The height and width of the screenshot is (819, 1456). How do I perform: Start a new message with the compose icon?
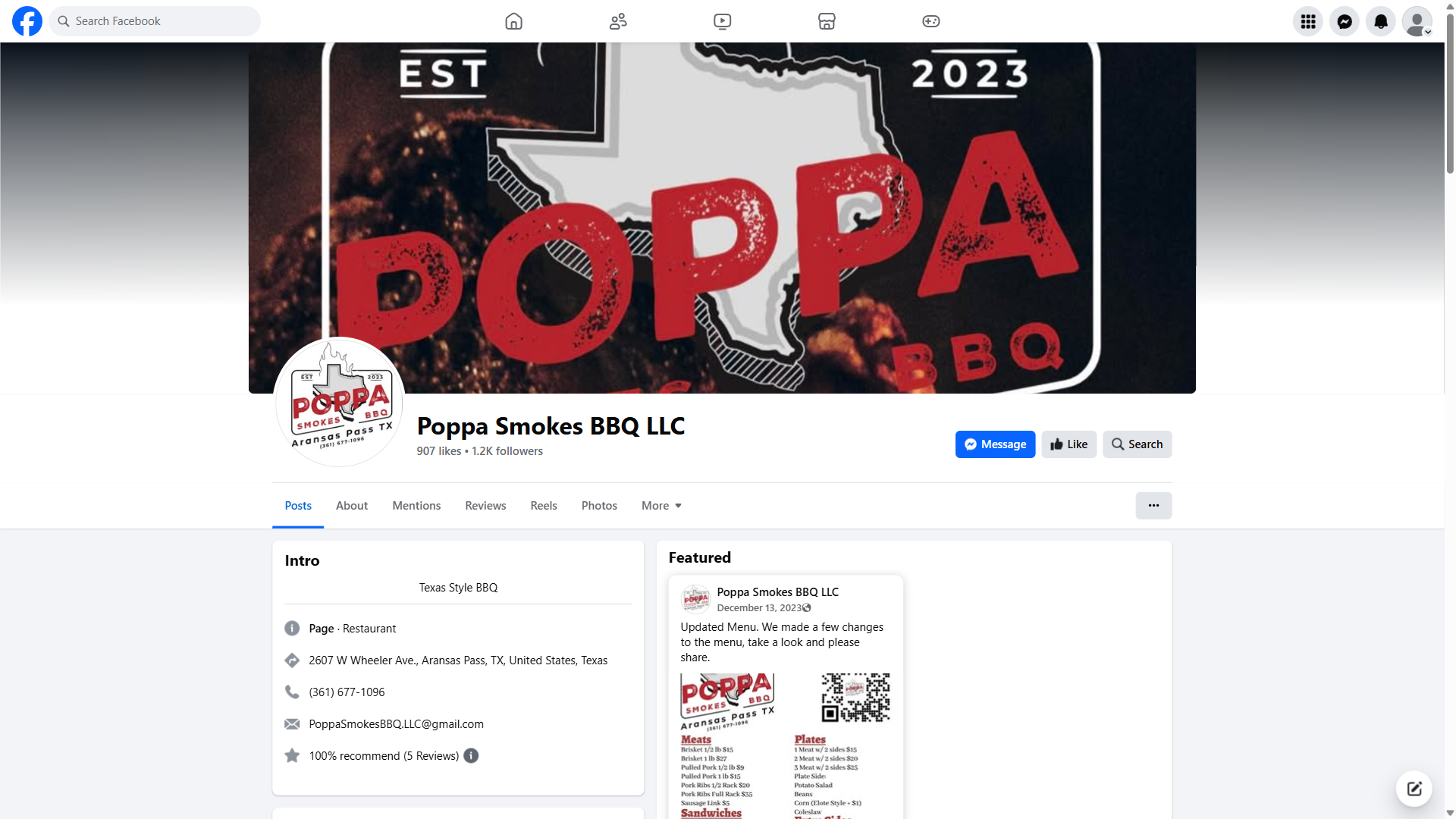click(1414, 789)
